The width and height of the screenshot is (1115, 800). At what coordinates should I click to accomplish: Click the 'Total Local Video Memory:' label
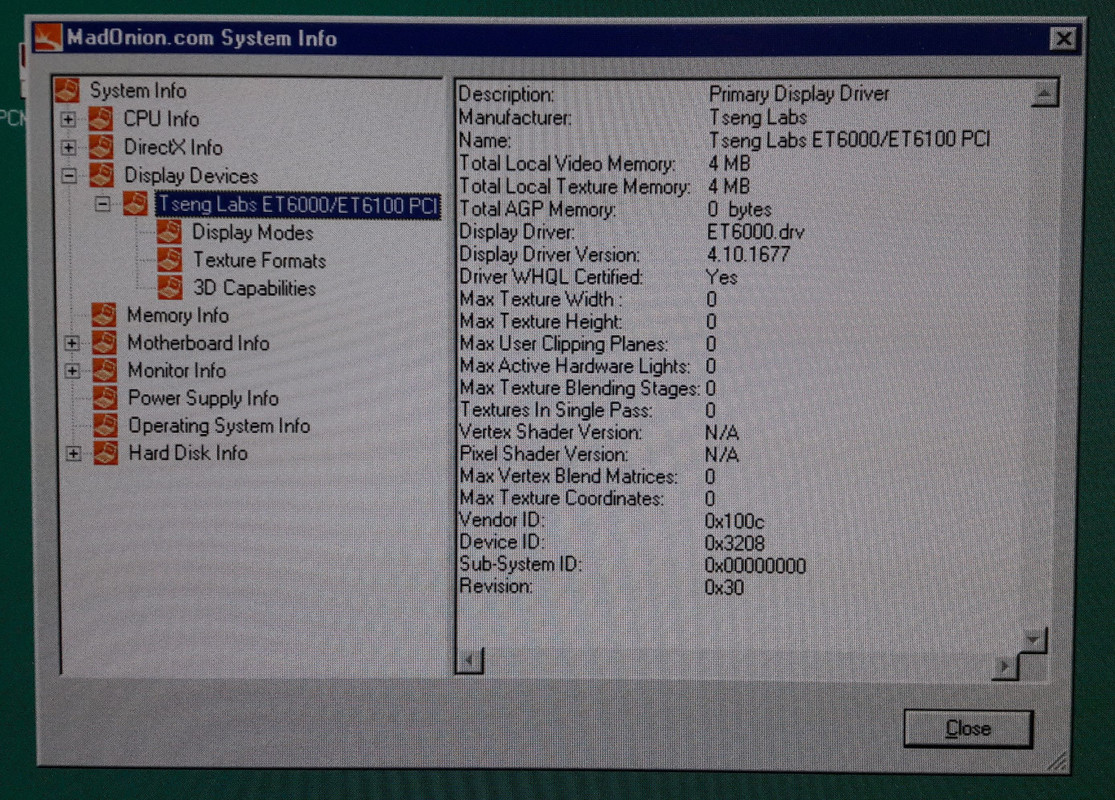coord(567,164)
